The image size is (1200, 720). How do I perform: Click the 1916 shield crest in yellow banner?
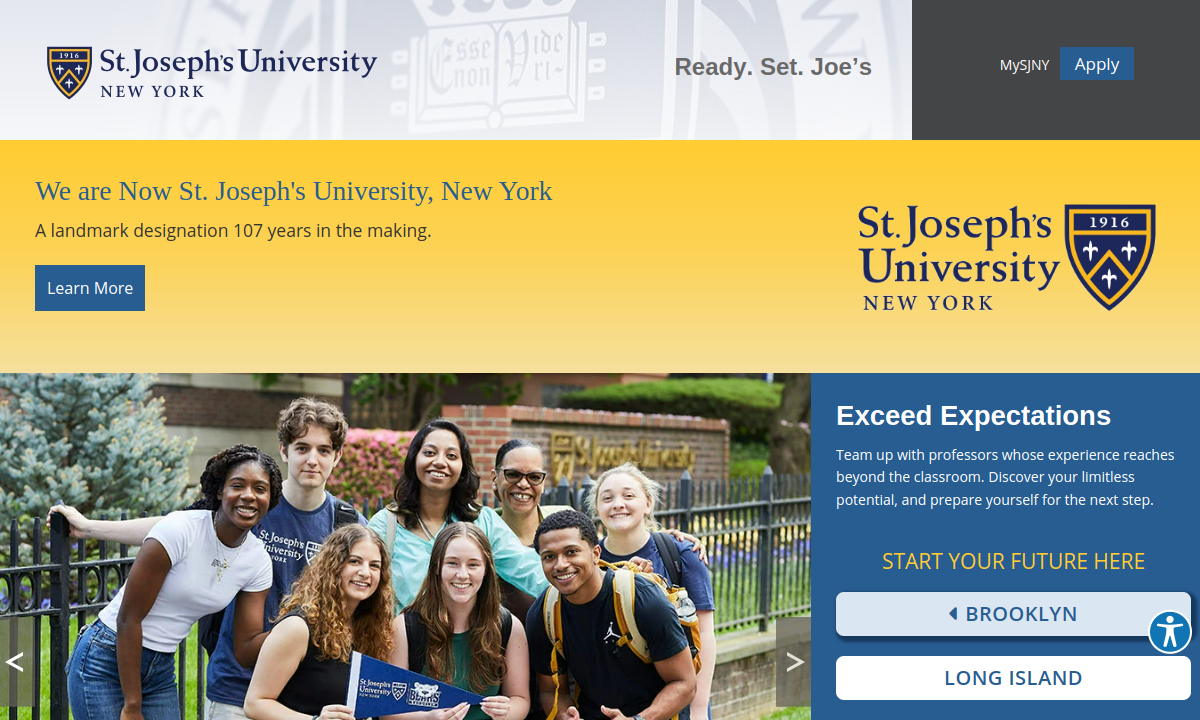pyautogui.click(x=1110, y=256)
